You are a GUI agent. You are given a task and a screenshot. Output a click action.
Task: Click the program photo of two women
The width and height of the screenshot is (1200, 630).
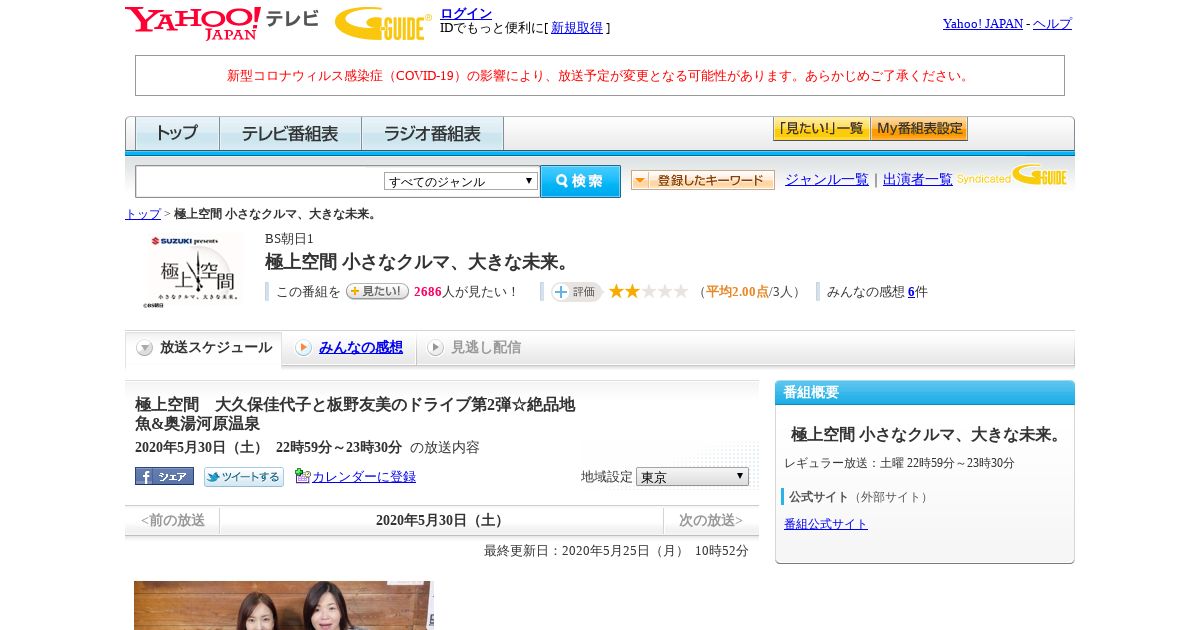(x=284, y=605)
